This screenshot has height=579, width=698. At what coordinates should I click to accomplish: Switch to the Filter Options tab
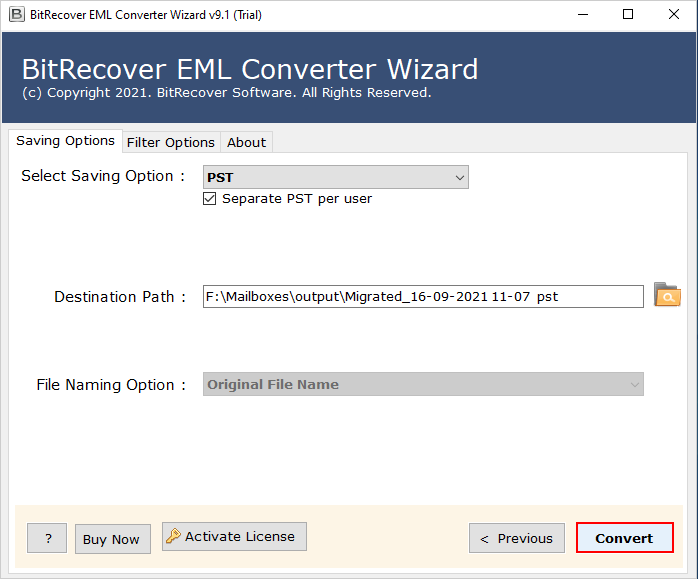[170, 142]
